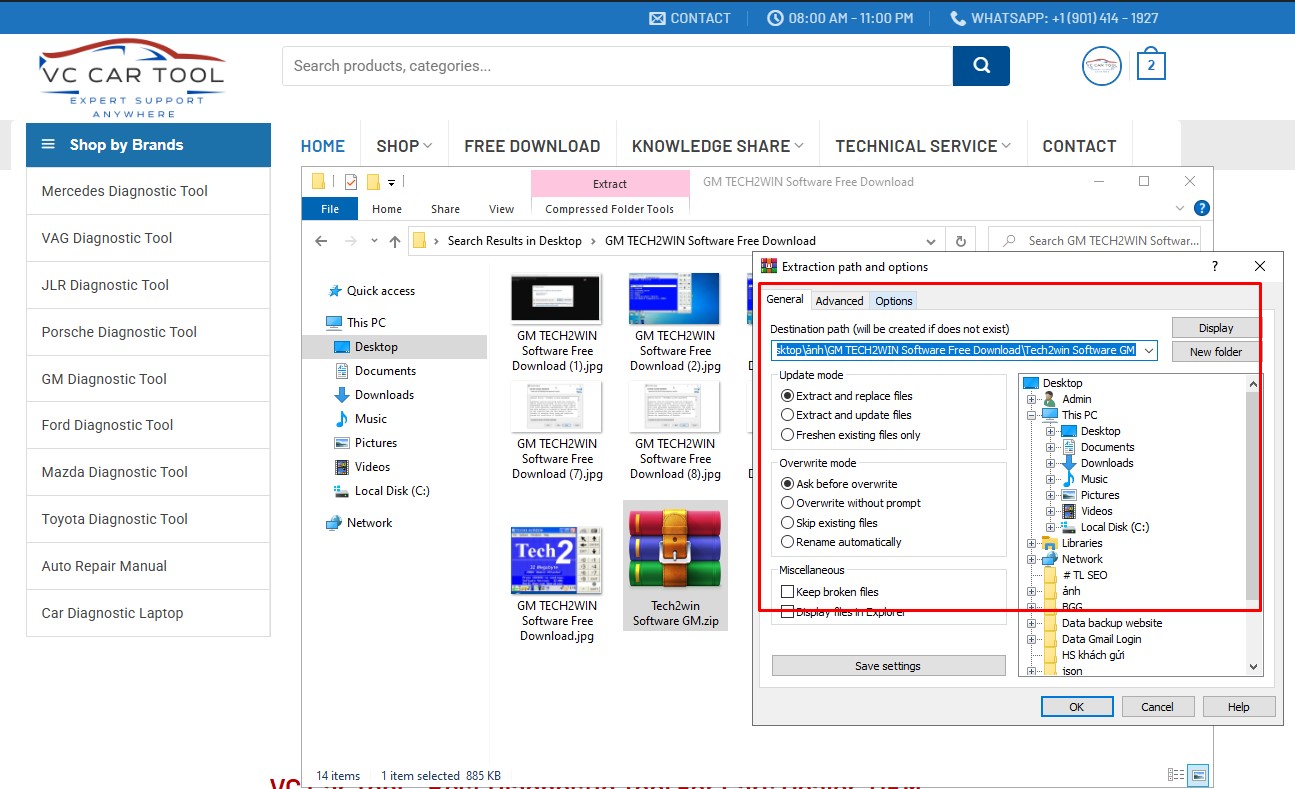The image size is (1295, 789).
Task: Click the Explorer help question mark icon
Action: point(1202,208)
